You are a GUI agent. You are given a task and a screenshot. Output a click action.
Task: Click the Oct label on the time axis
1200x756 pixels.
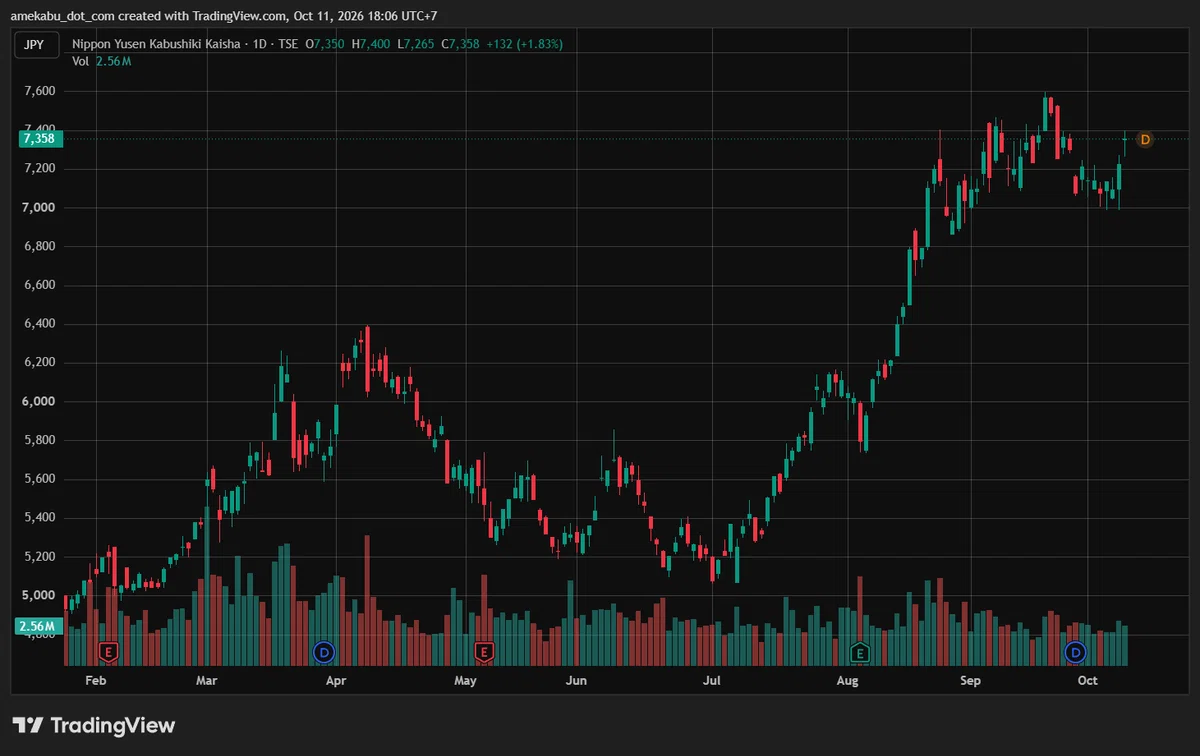(x=1088, y=682)
